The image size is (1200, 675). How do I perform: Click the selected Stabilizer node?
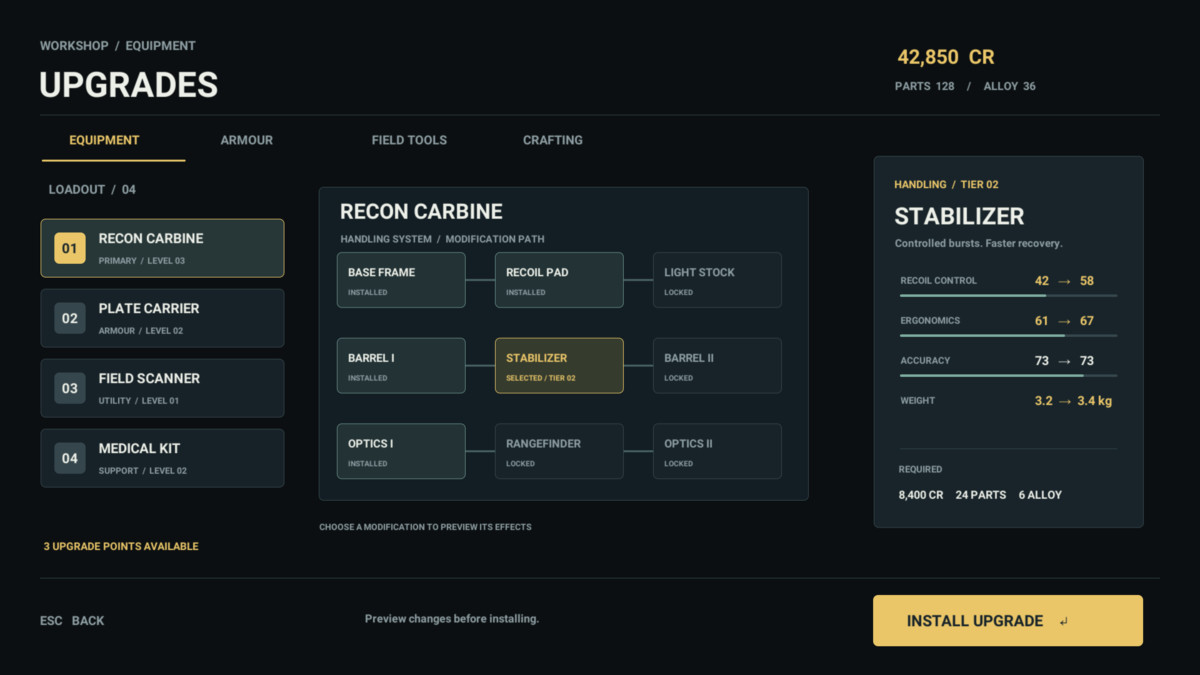[559, 365]
